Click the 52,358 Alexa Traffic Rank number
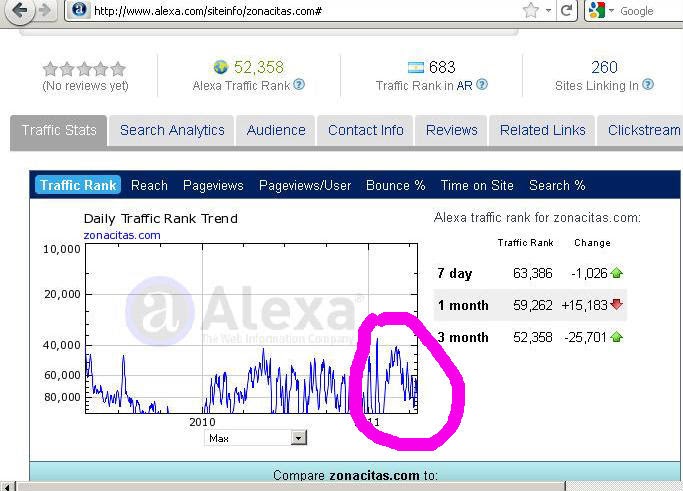Screen dimensions: 683x491 coord(259,67)
